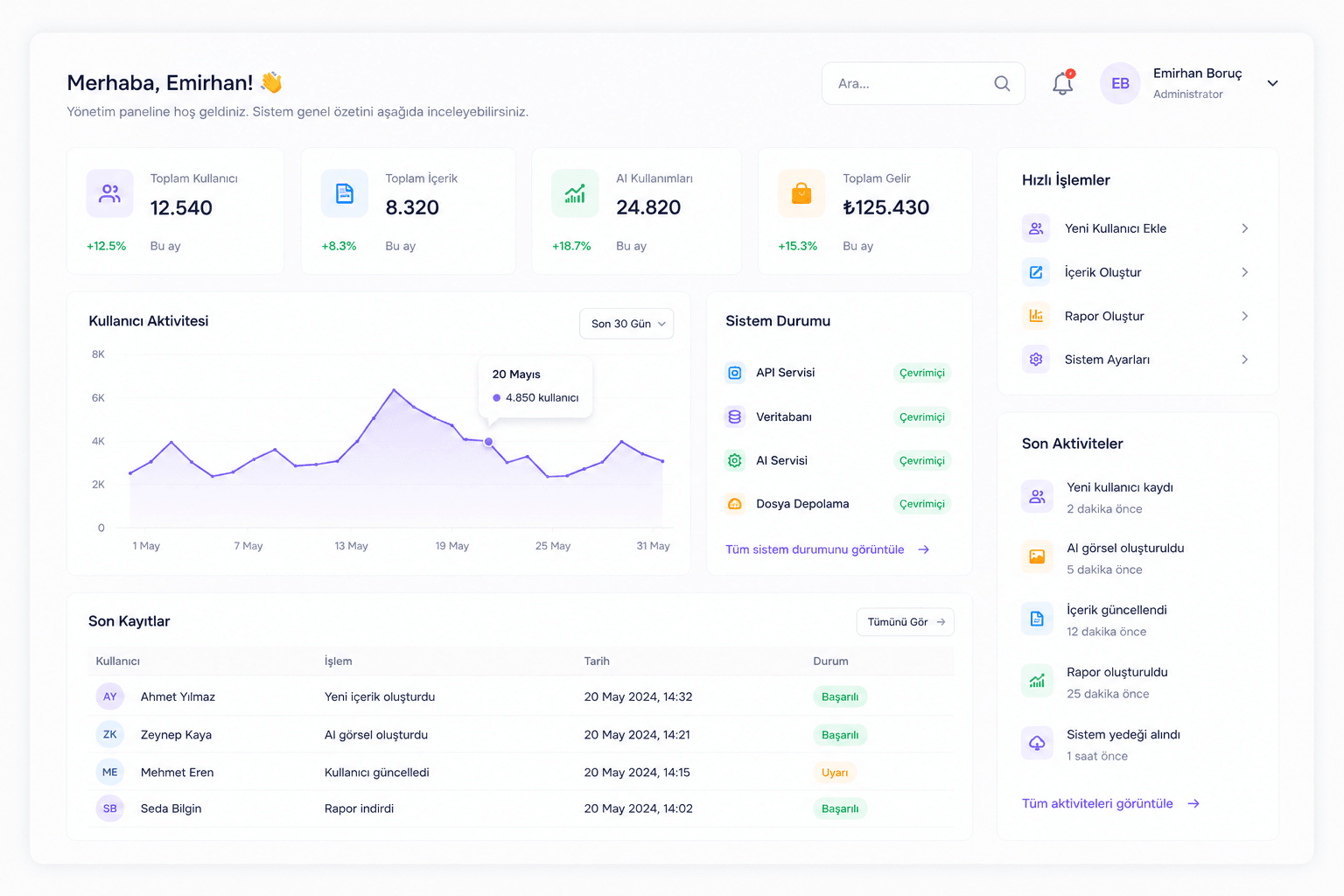The height and width of the screenshot is (896, 1344).
Task: Click the Rapor oluşturuldu chart icon
Action: tap(1037, 682)
